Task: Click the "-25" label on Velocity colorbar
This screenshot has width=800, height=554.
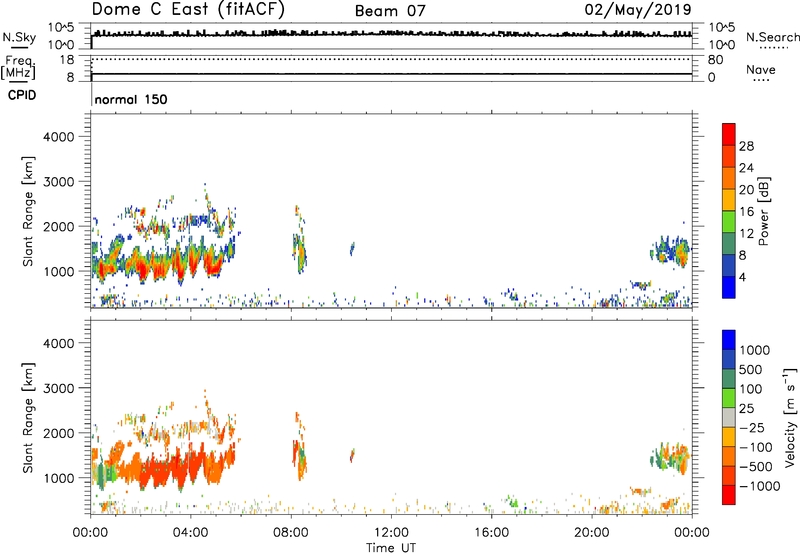Action: coord(754,428)
